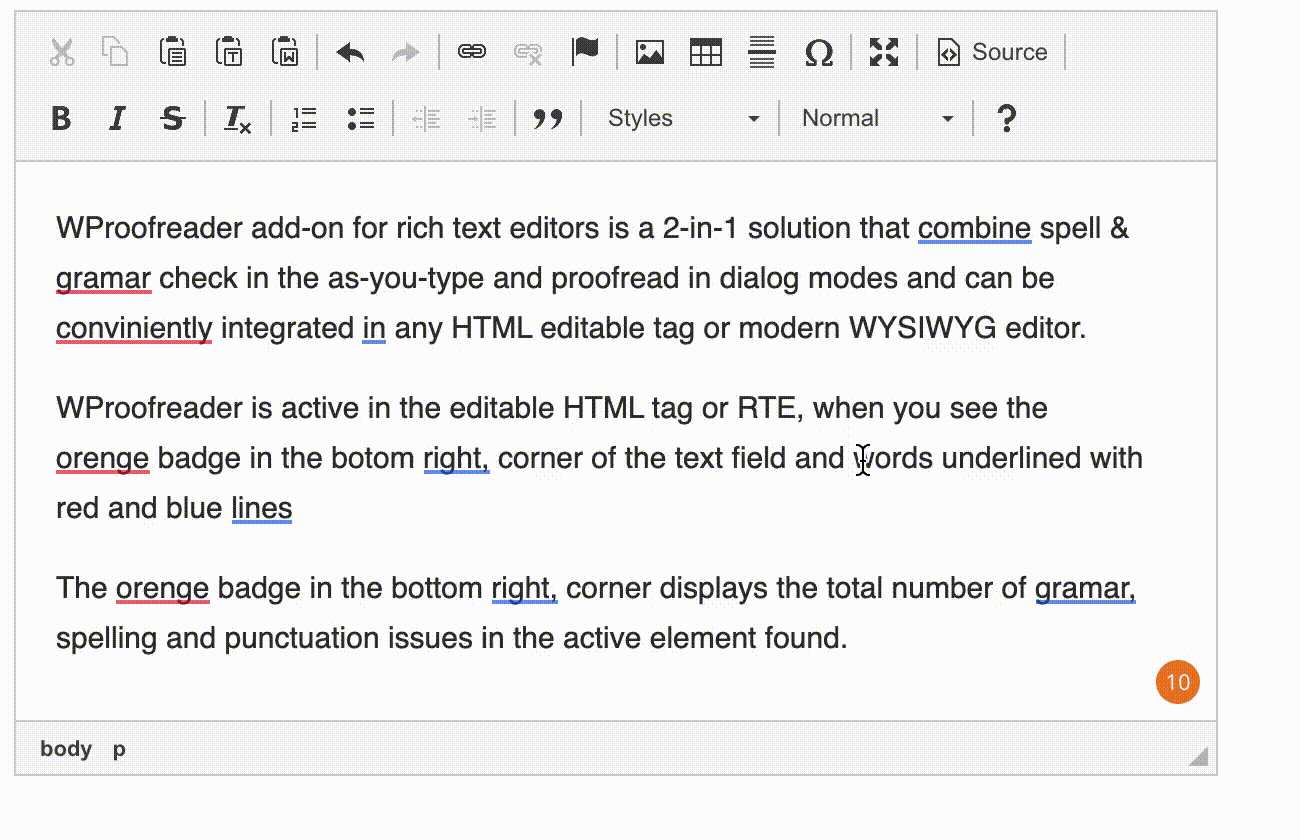The height and width of the screenshot is (840, 1300).
Task: Insert a hyperlink with Link icon
Action: tap(472, 52)
